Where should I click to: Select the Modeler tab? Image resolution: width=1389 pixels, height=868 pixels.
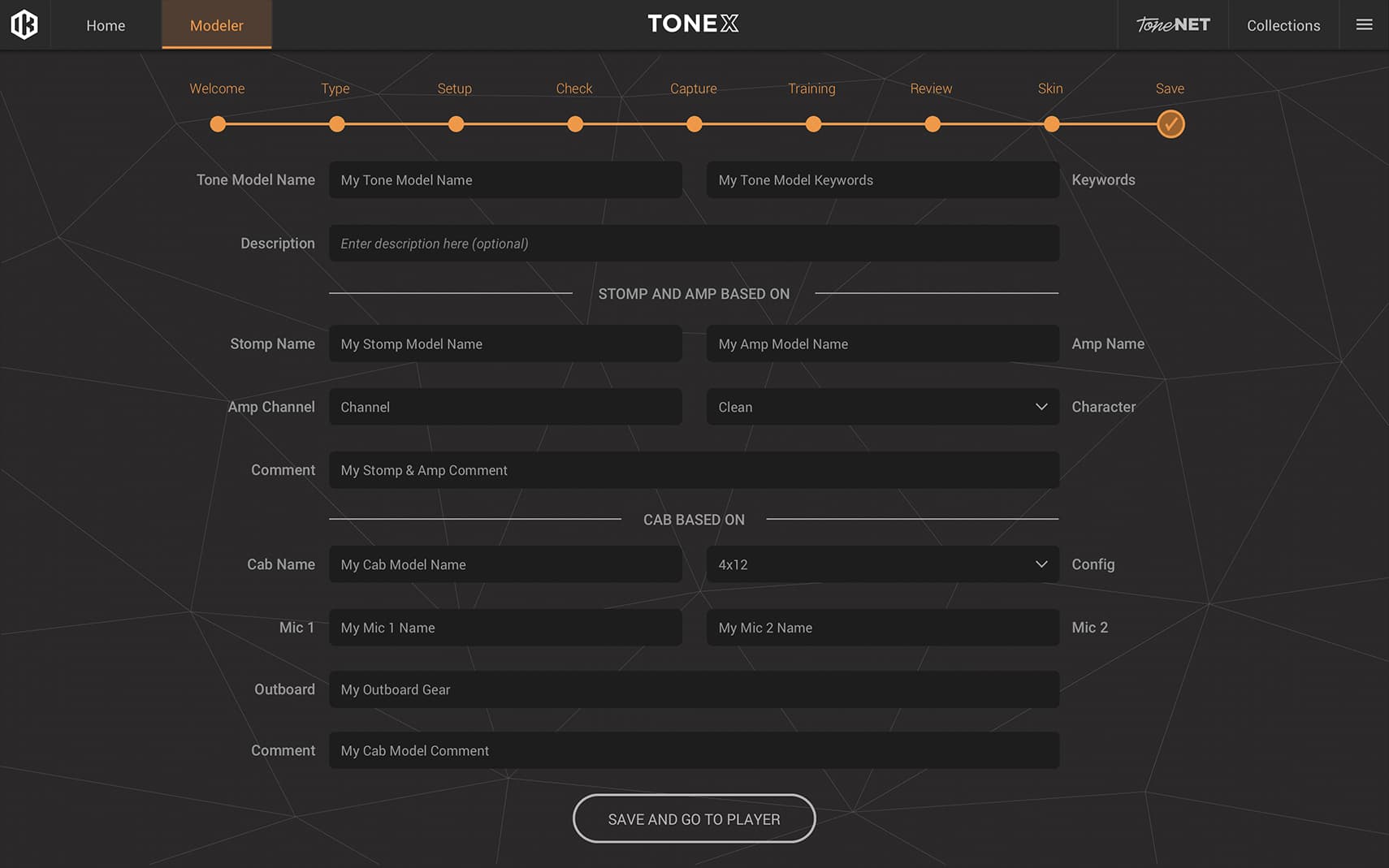point(216,25)
